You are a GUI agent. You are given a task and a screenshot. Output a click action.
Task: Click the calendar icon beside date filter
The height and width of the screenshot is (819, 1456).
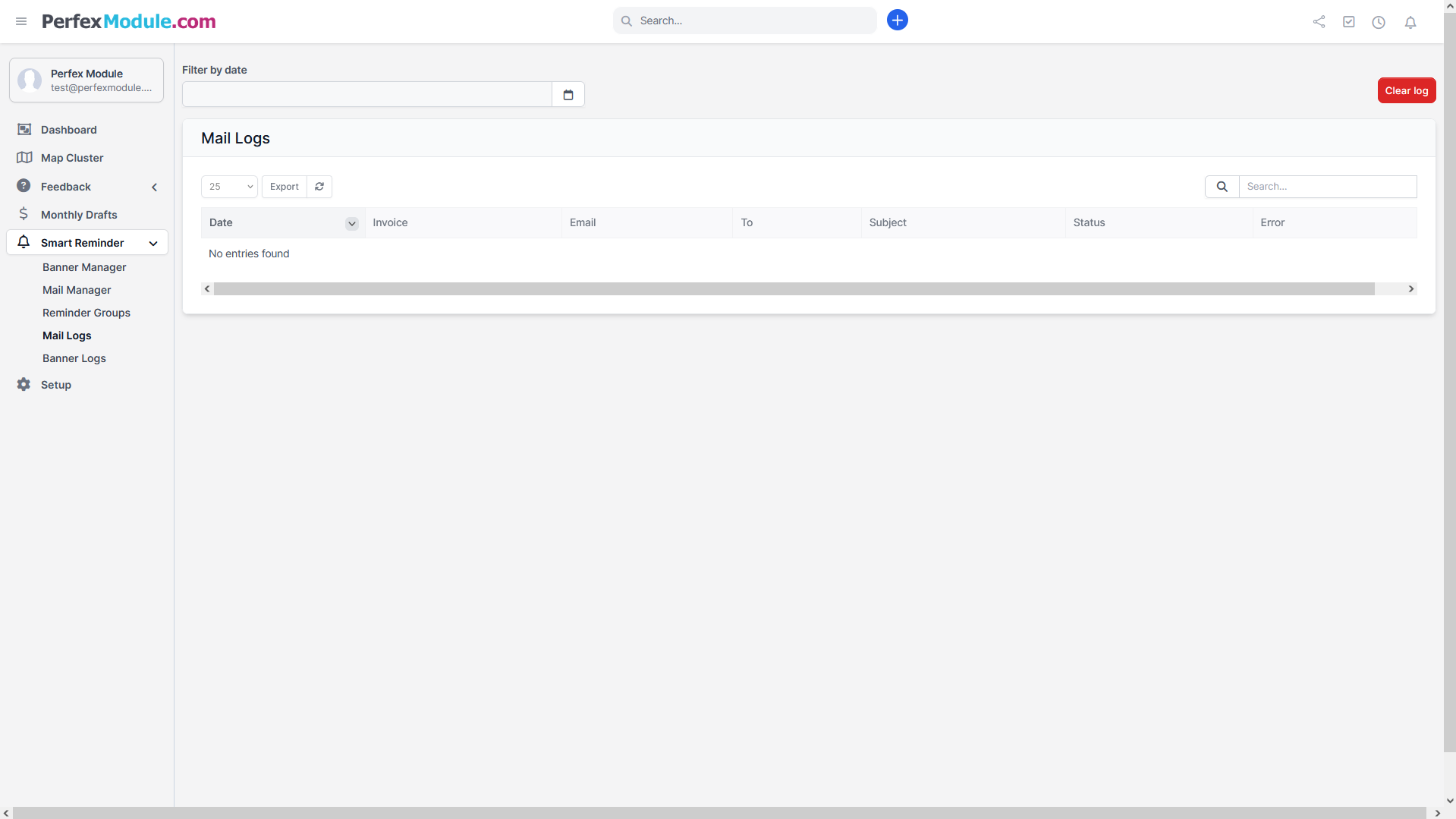(x=568, y=95)
